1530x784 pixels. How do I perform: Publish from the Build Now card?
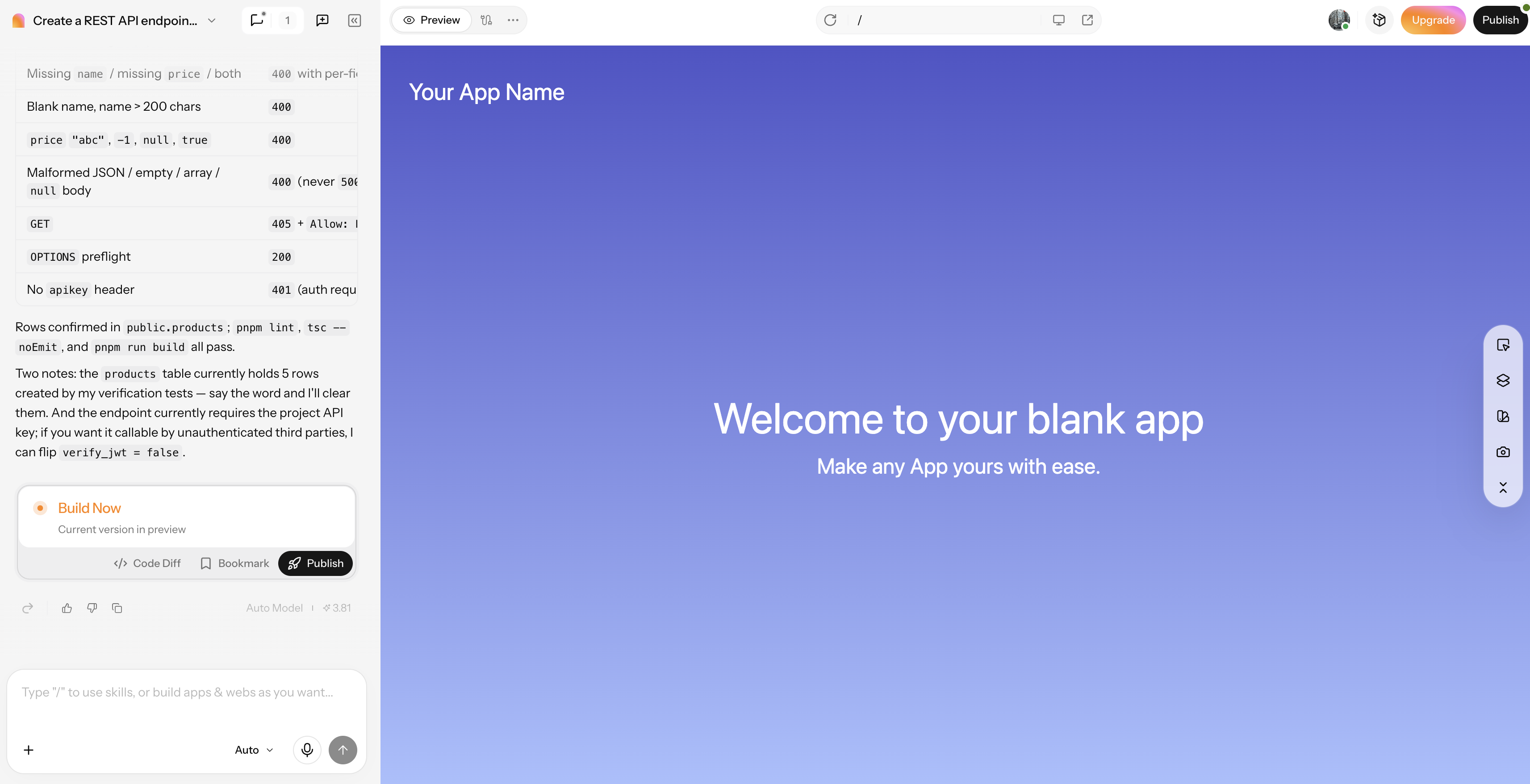[315, 563]
